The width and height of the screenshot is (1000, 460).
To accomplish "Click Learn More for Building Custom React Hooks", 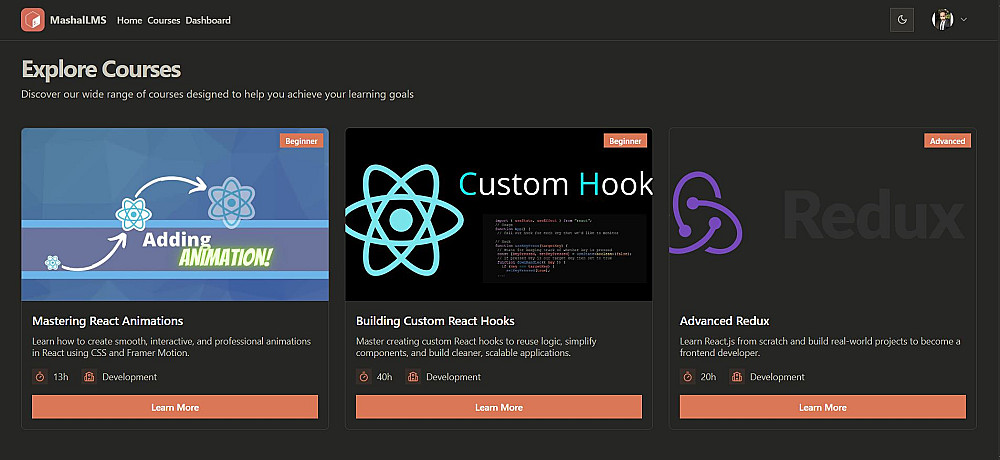I will pyautogui.click(x=499, y=407).
